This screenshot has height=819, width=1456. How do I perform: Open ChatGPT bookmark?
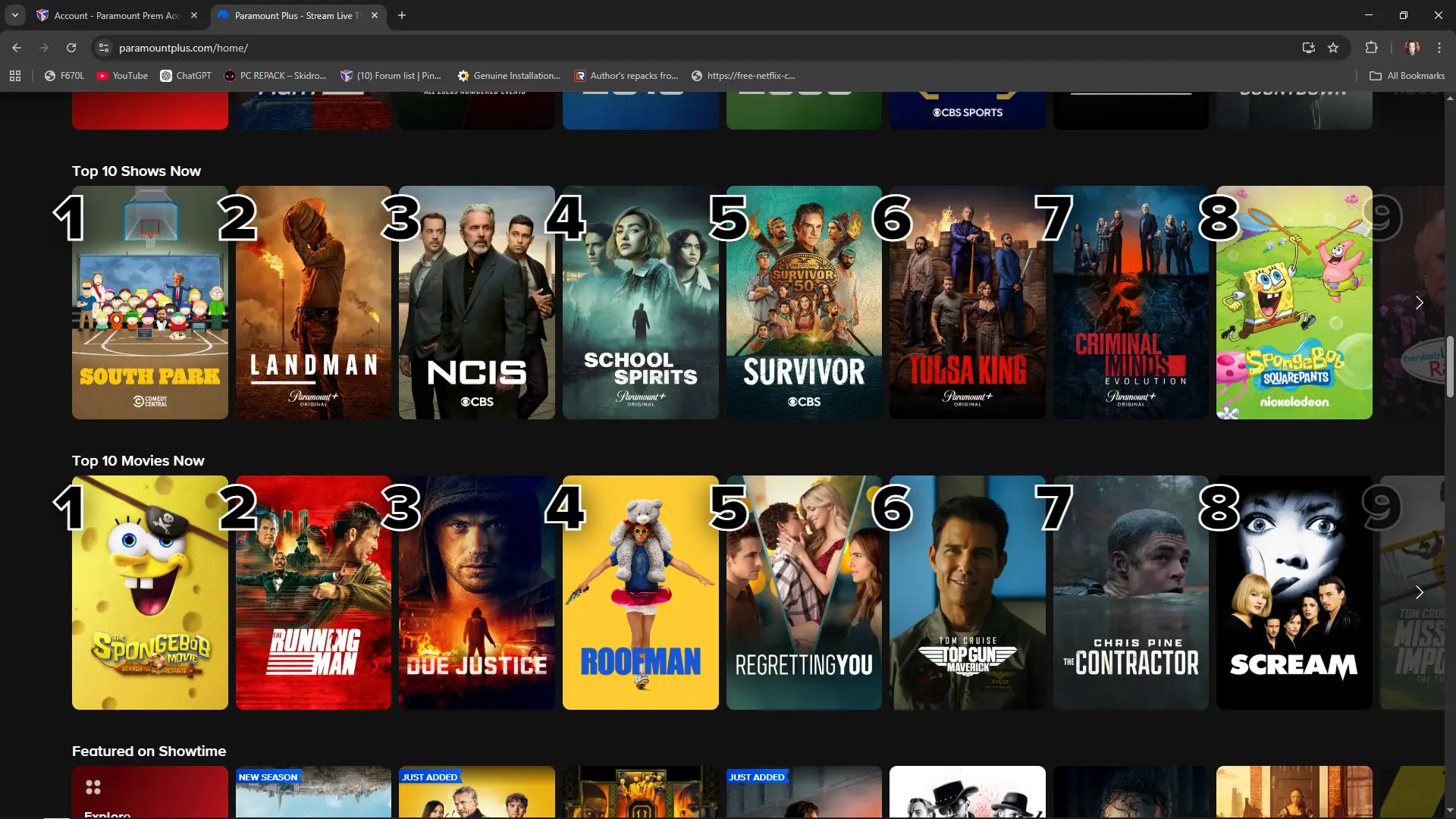point(186,76)
